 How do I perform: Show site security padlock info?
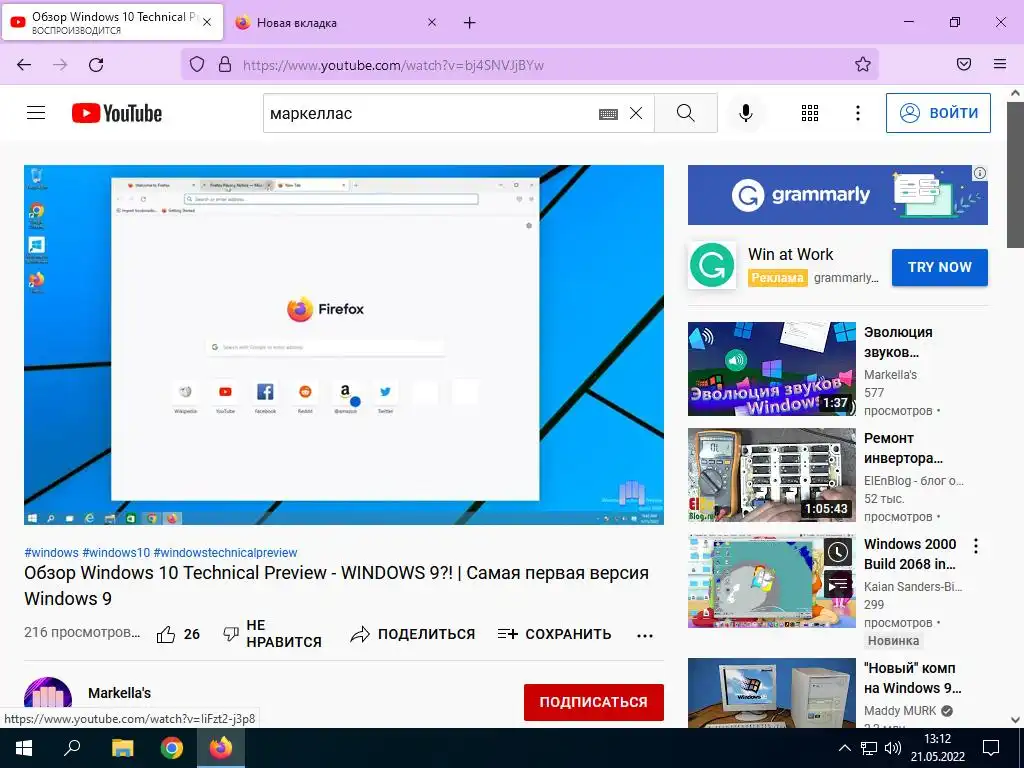(x=225, y=65)
